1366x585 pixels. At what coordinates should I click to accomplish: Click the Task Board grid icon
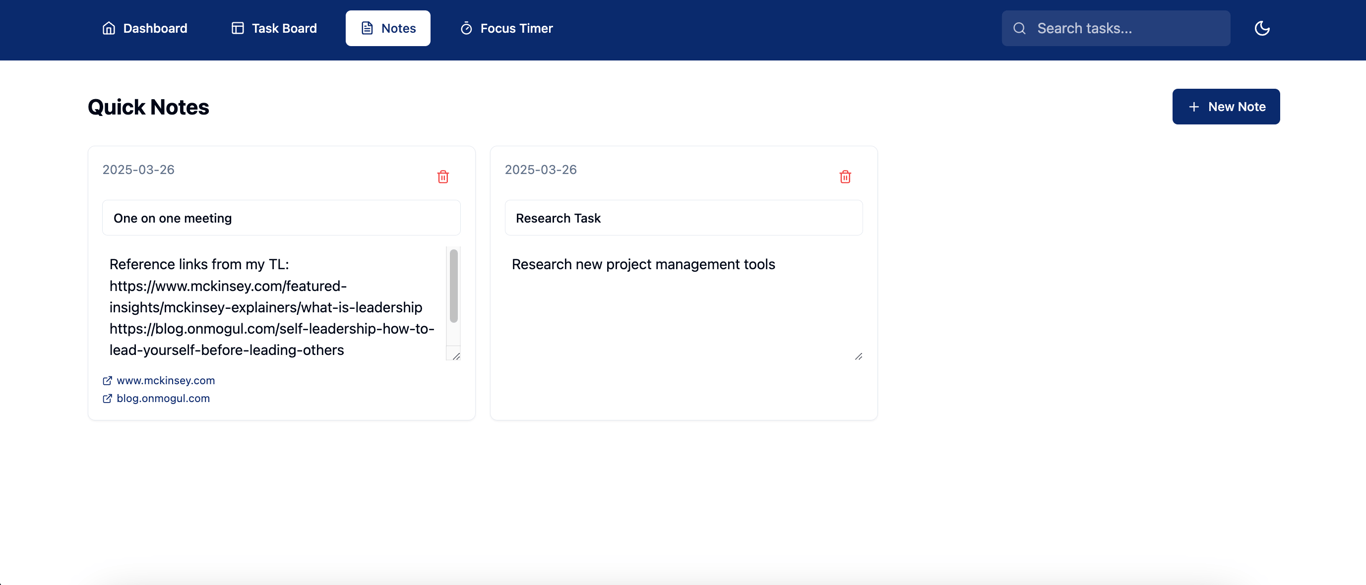pos(236,28)
